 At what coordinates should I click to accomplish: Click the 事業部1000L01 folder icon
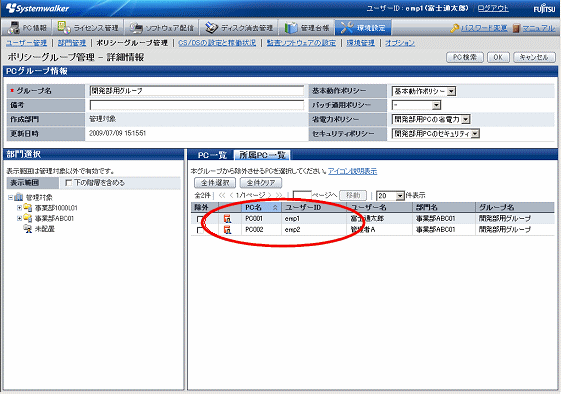[28, 208]
